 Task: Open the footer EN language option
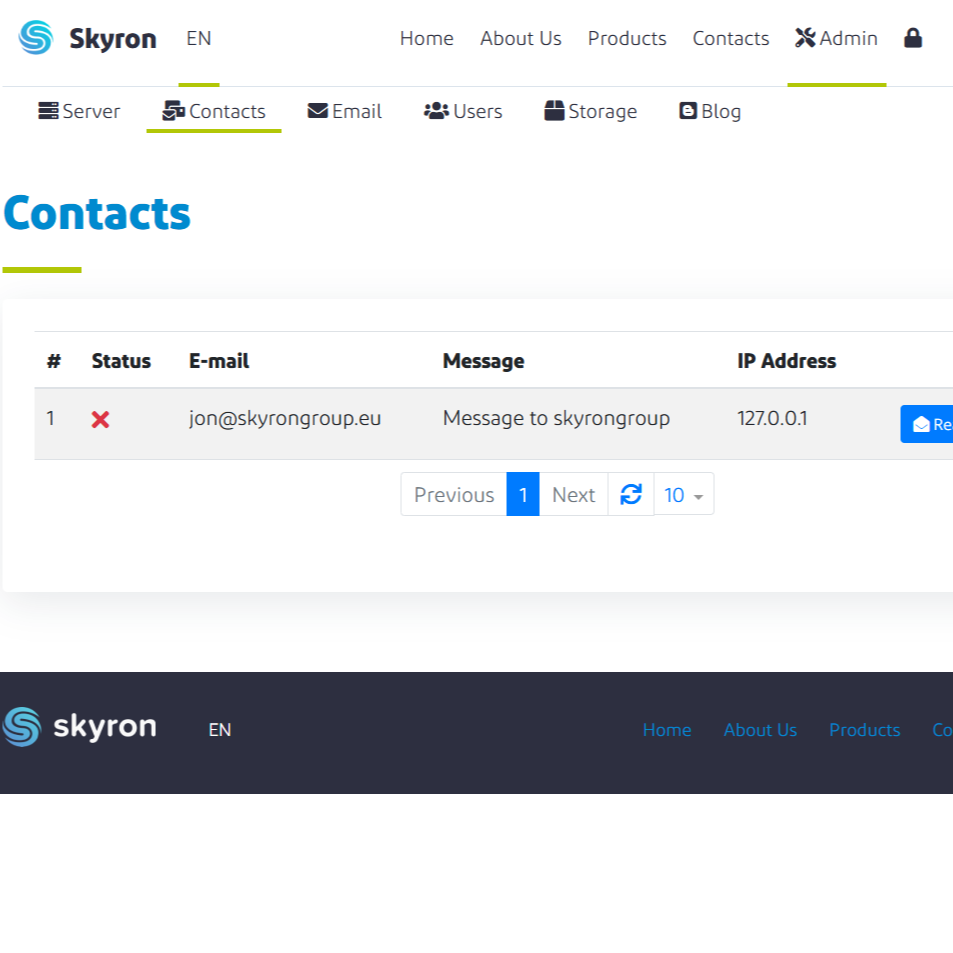point(219,730)
